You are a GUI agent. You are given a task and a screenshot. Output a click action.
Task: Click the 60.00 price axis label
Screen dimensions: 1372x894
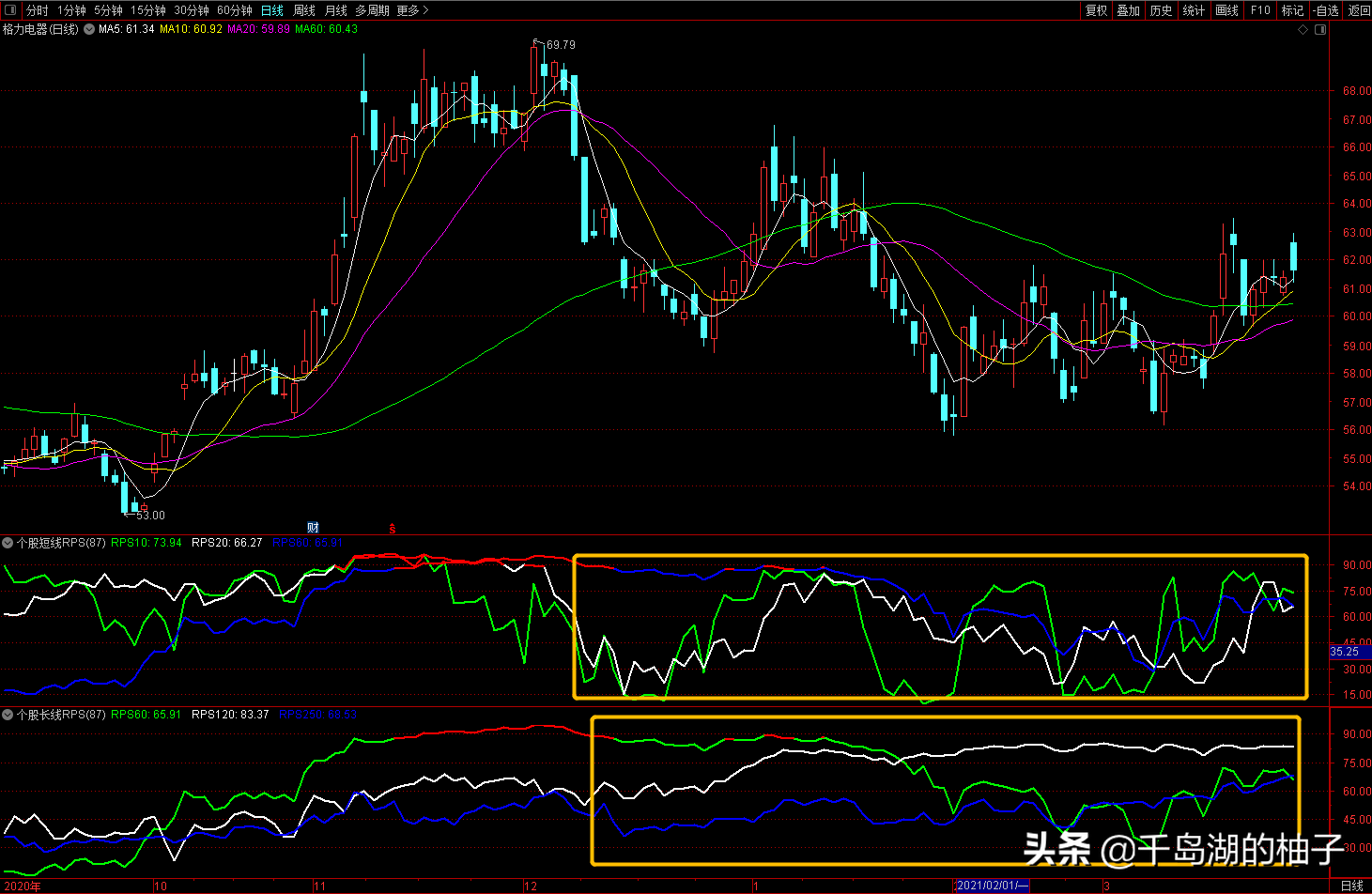1357,316
